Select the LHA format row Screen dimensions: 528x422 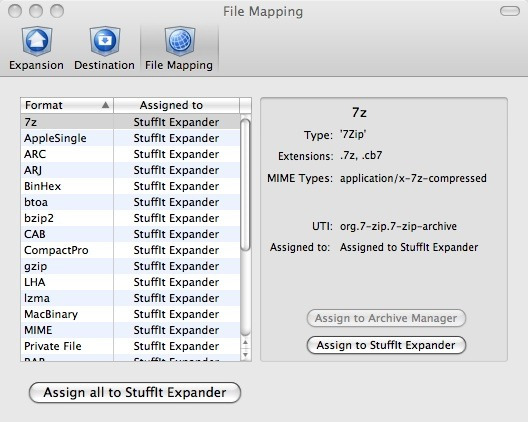pyautogui.click(x=130, y=282)
